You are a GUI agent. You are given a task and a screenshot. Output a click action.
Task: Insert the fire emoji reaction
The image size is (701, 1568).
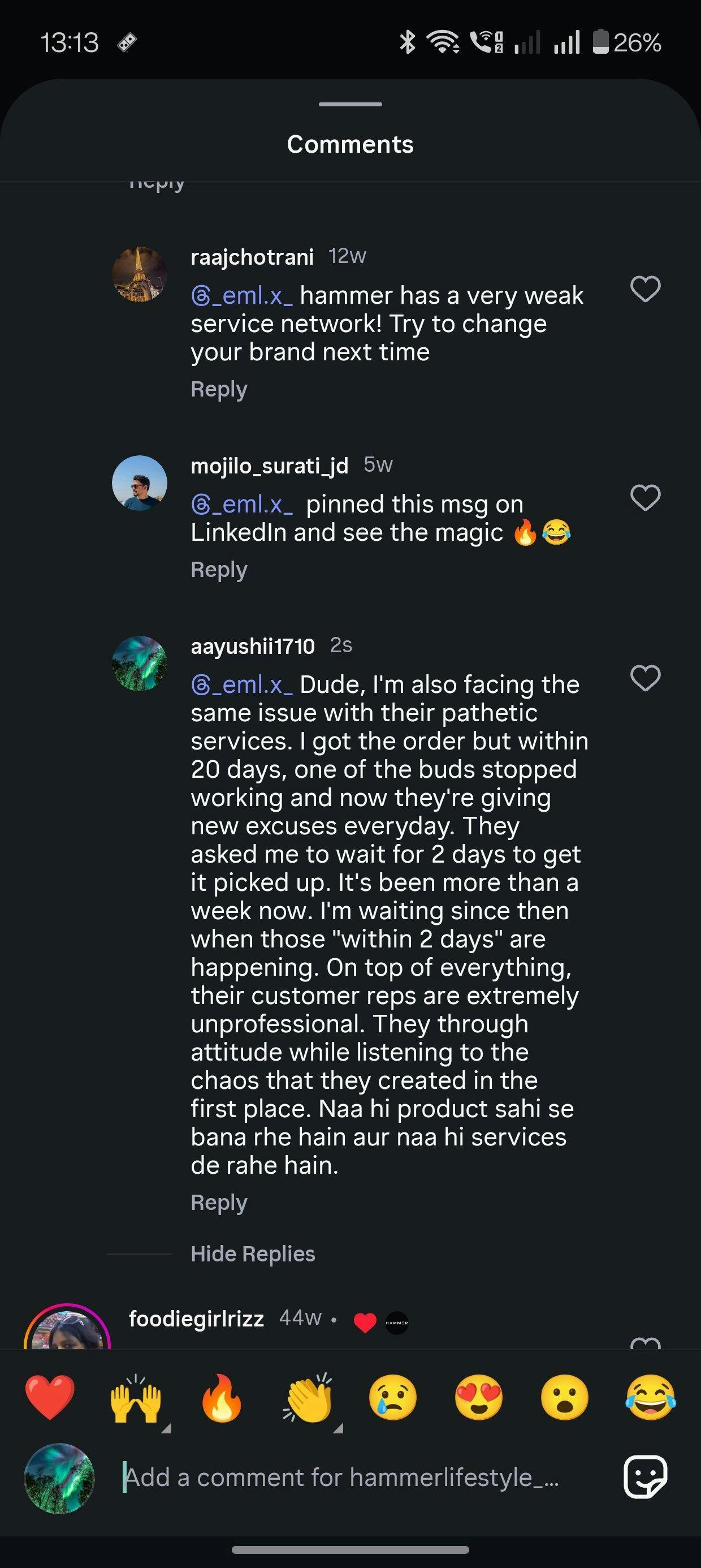tap(222, 1398)
